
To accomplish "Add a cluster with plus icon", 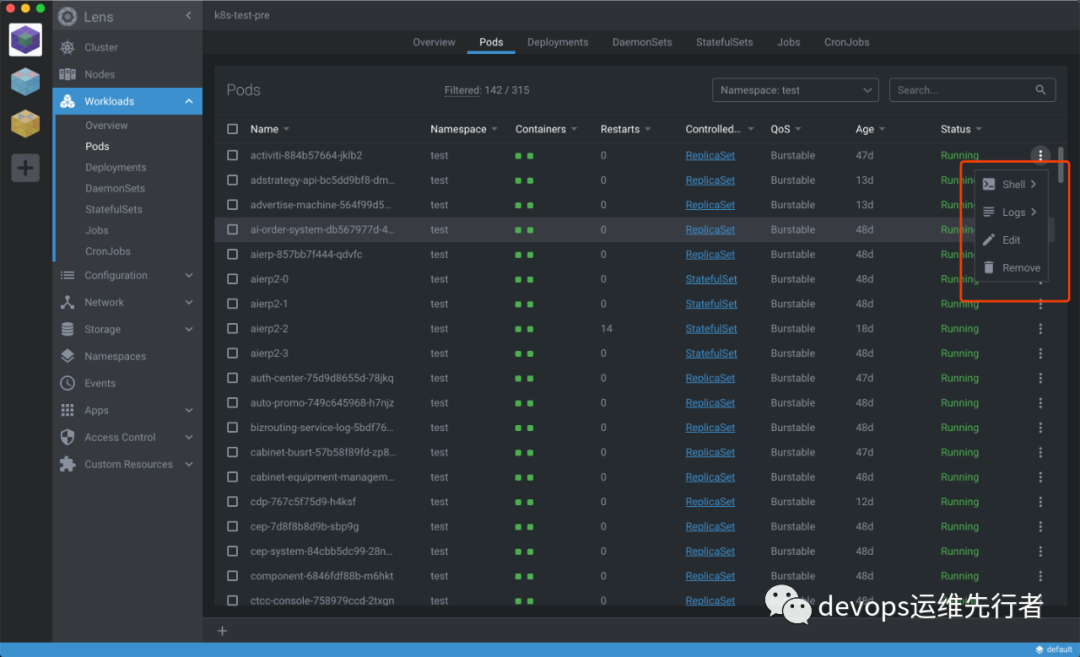I will [26, 168].
